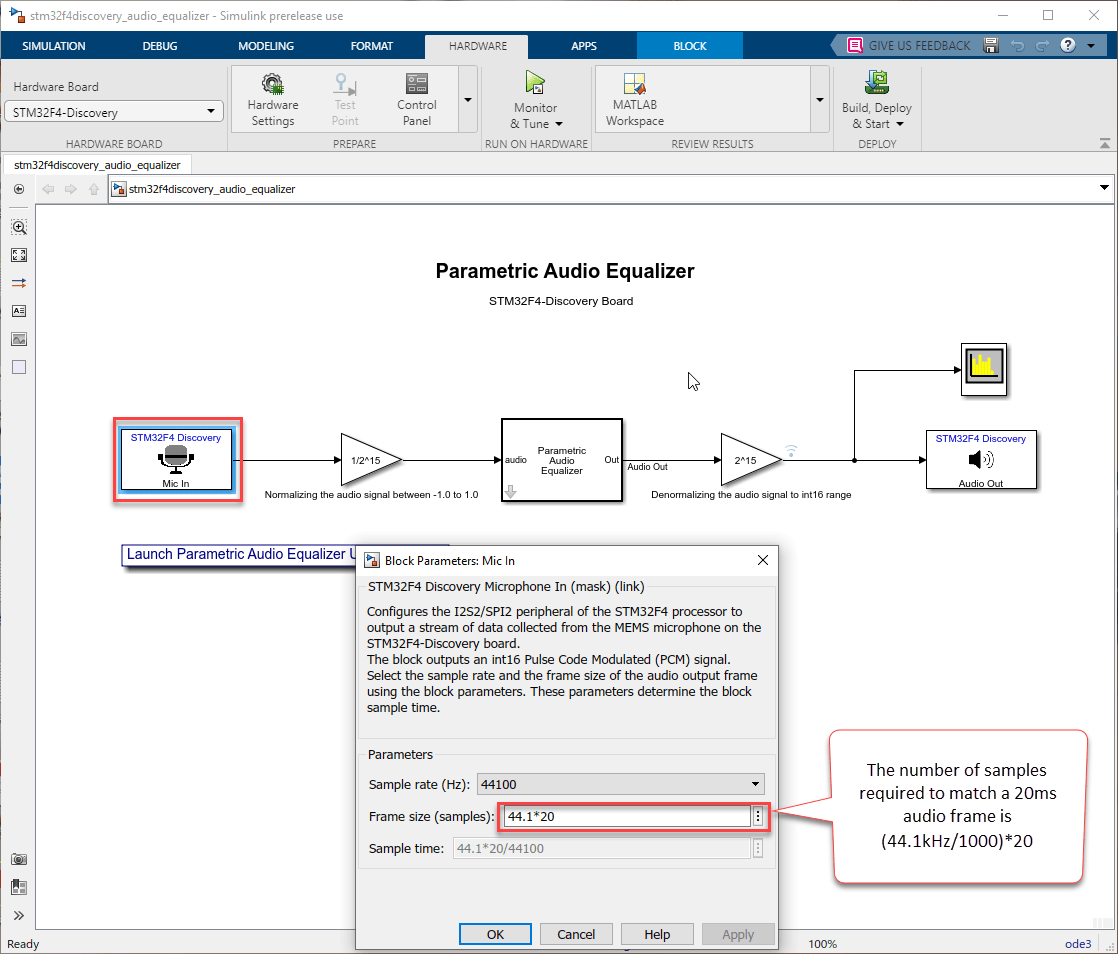This screenshot has width=1118, height=954.
Task: Open the Help question mark icon
Action: tap(1067, 46)
